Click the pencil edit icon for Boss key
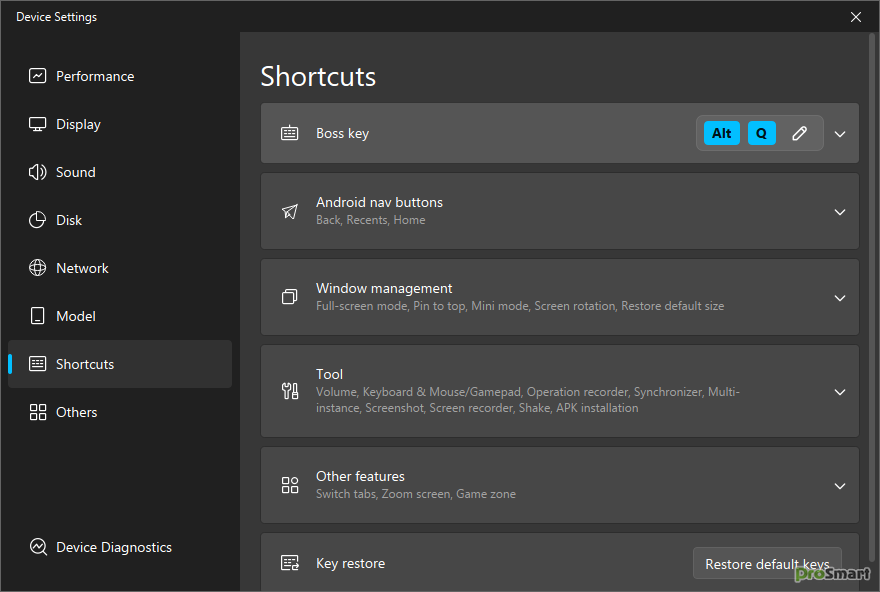Viewport: 880px width, 592px height. coord(799,133)
